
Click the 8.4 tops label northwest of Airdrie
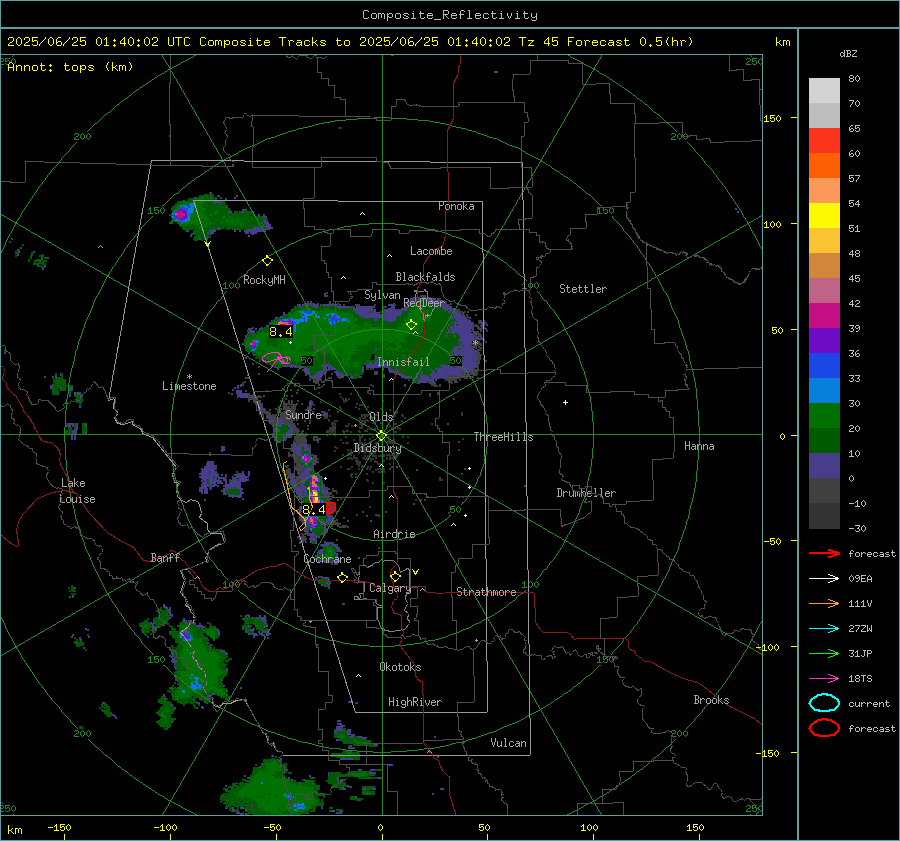pos(313,509)
